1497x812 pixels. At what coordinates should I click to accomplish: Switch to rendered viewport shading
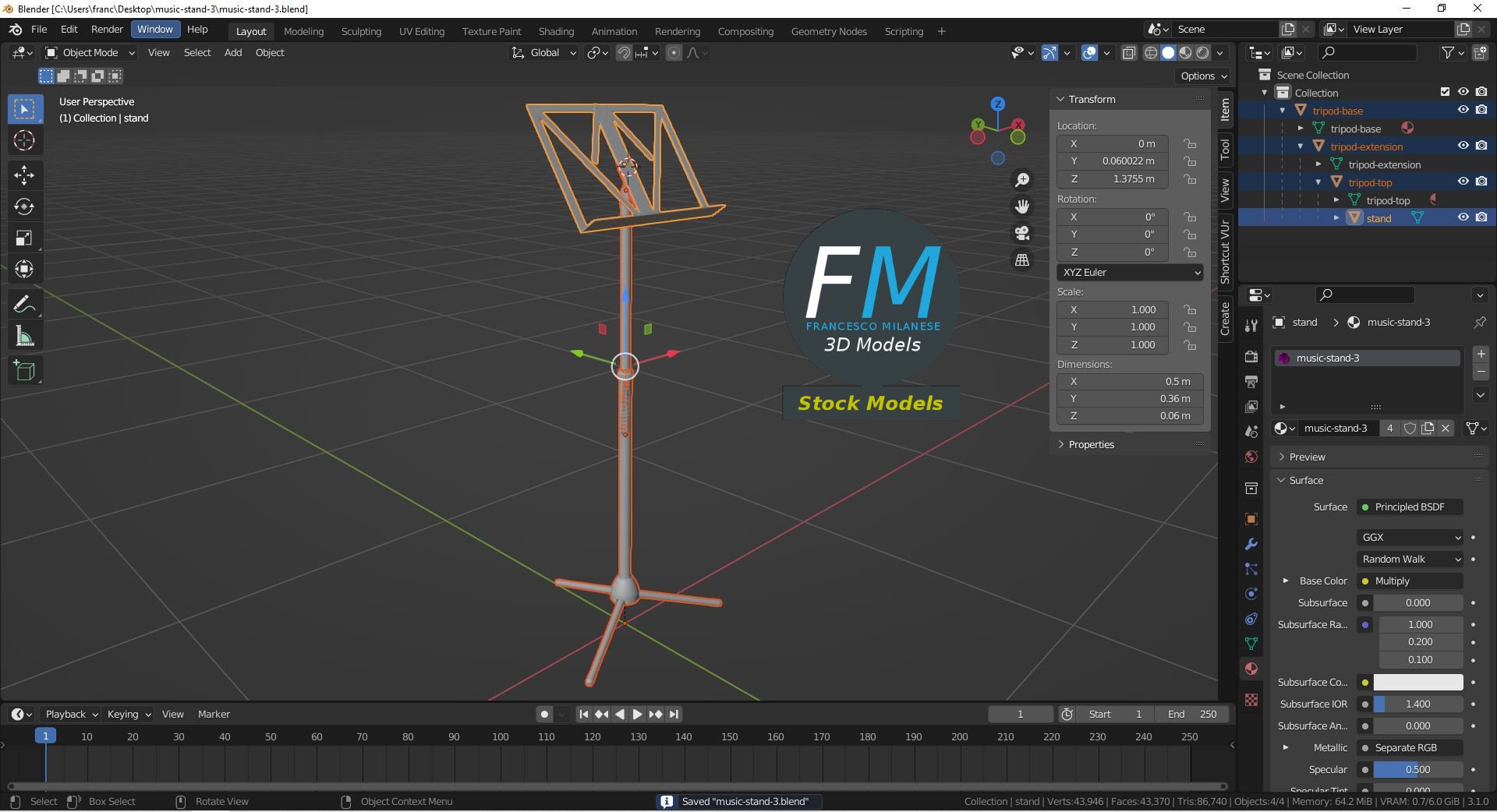tap(1203, 52)
